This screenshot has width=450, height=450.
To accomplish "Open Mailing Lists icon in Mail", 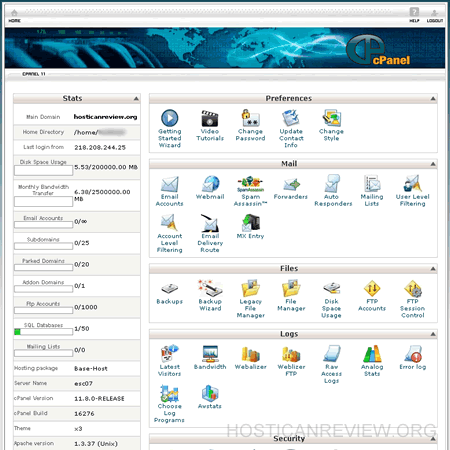I will coord(372,184).
